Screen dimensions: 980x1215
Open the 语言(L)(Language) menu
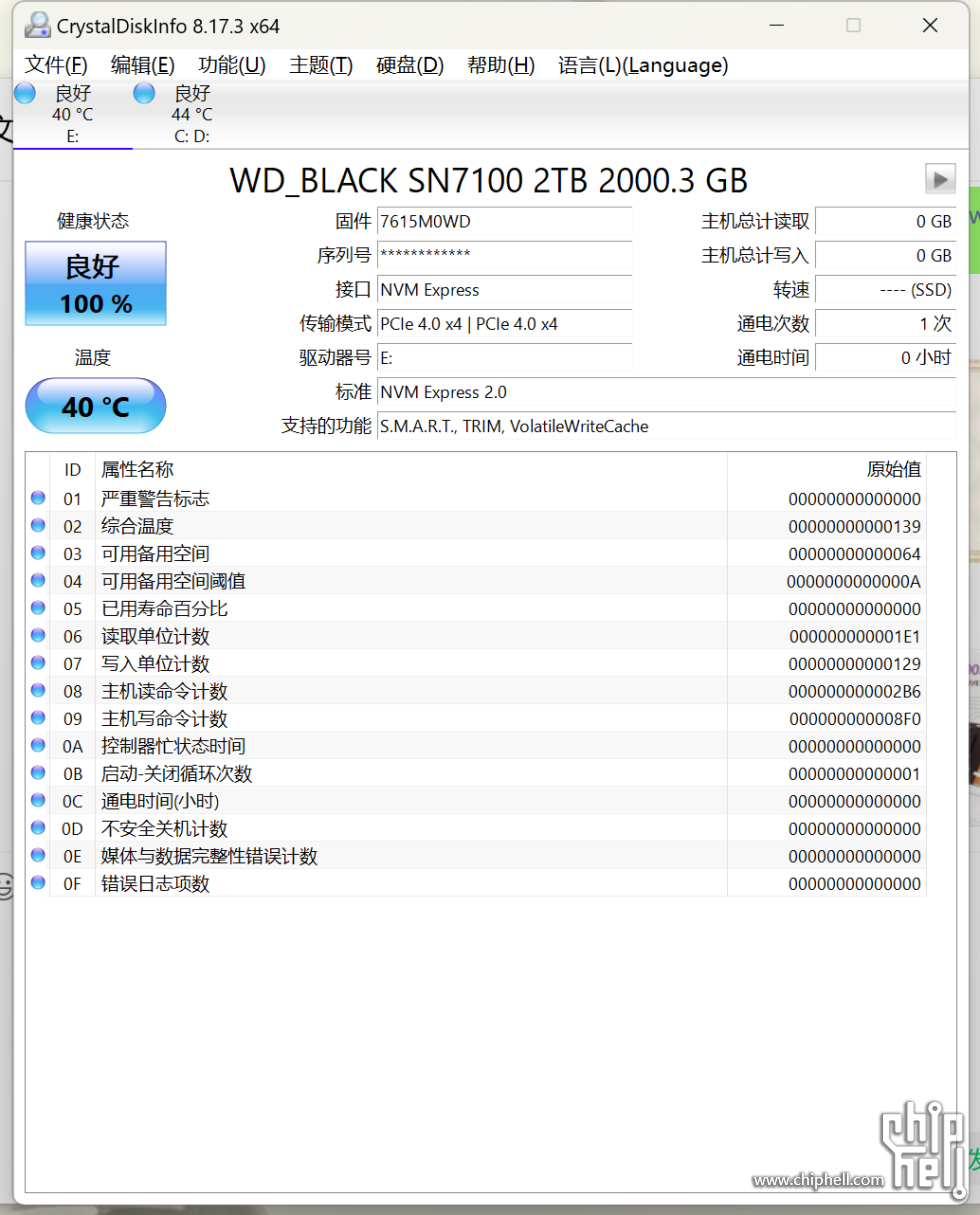[643, 65]
